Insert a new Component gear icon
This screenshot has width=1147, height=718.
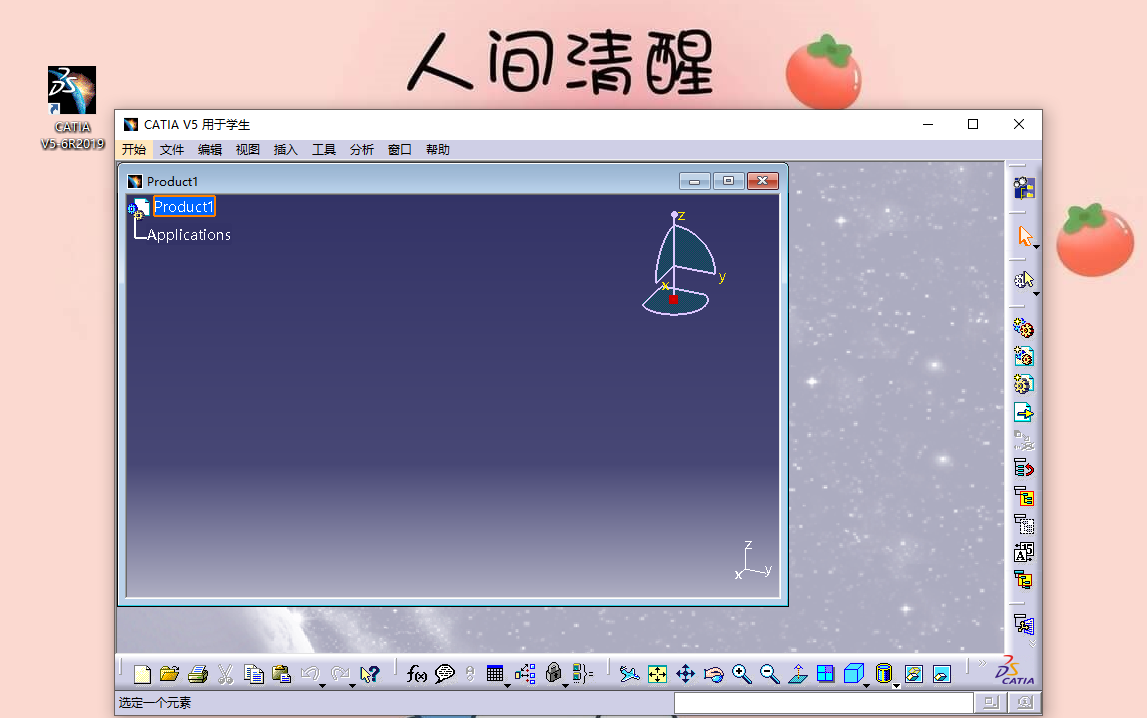pyautogui.click(x=1024, y=328)
